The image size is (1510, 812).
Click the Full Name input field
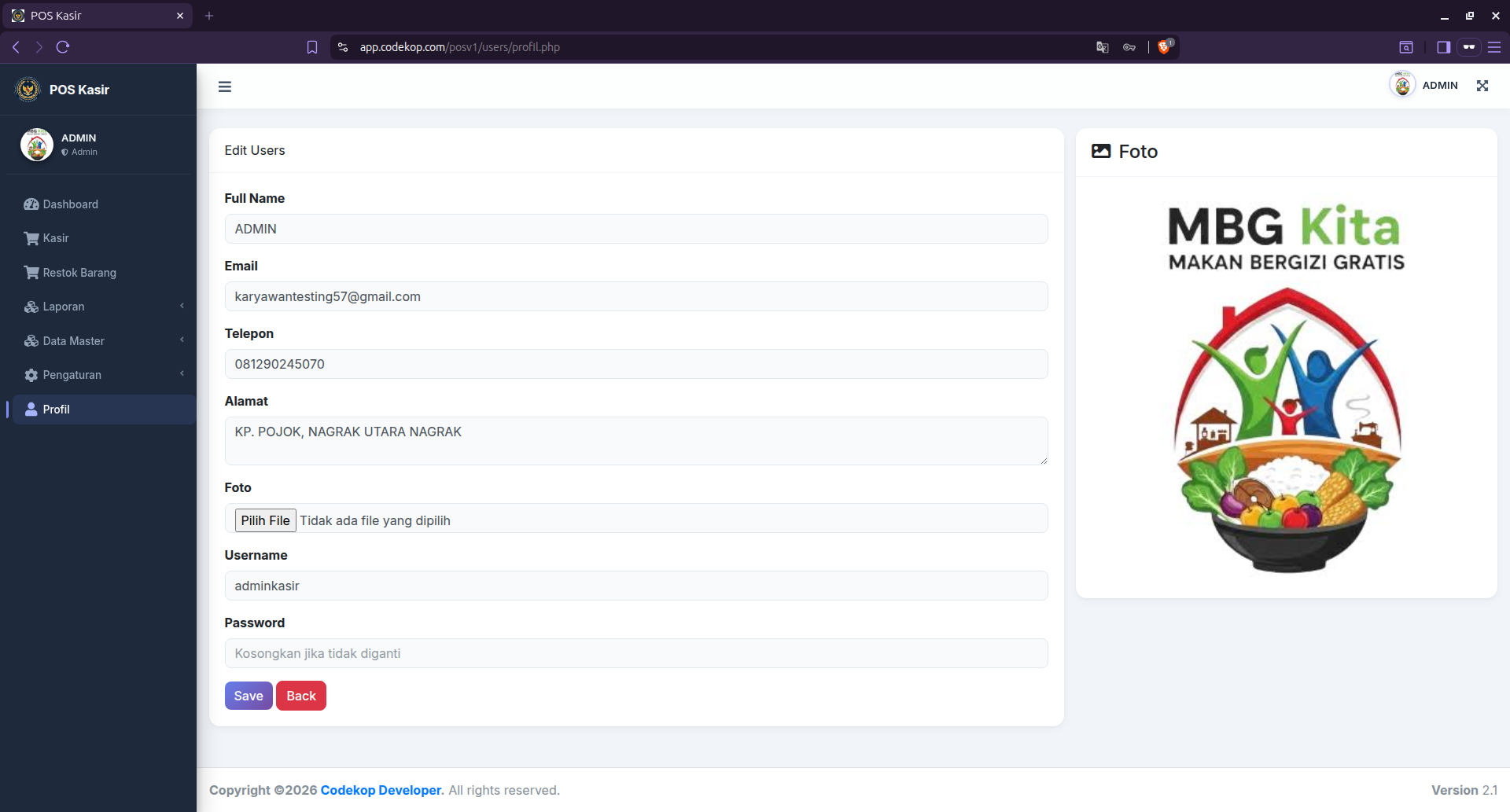click(636, 229)
